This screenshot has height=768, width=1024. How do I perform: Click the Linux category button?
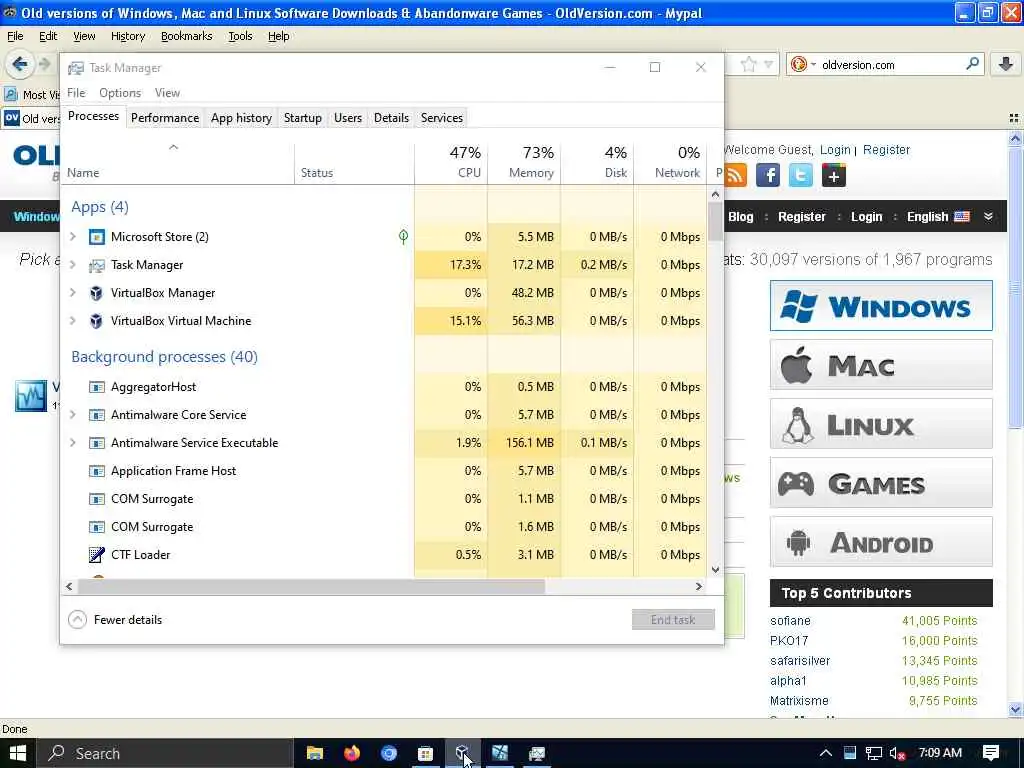click(881, 424)
